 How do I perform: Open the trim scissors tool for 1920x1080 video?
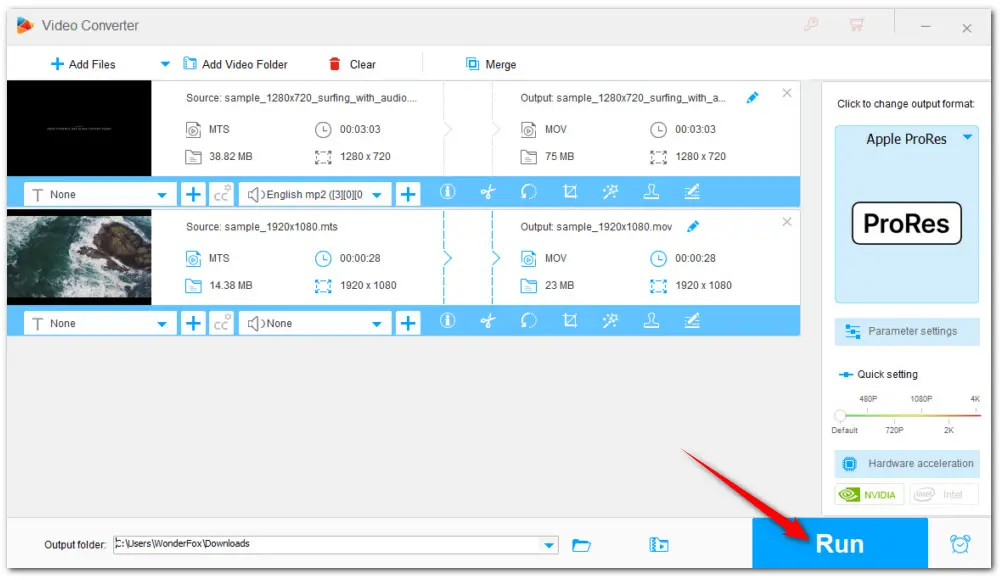488,321
